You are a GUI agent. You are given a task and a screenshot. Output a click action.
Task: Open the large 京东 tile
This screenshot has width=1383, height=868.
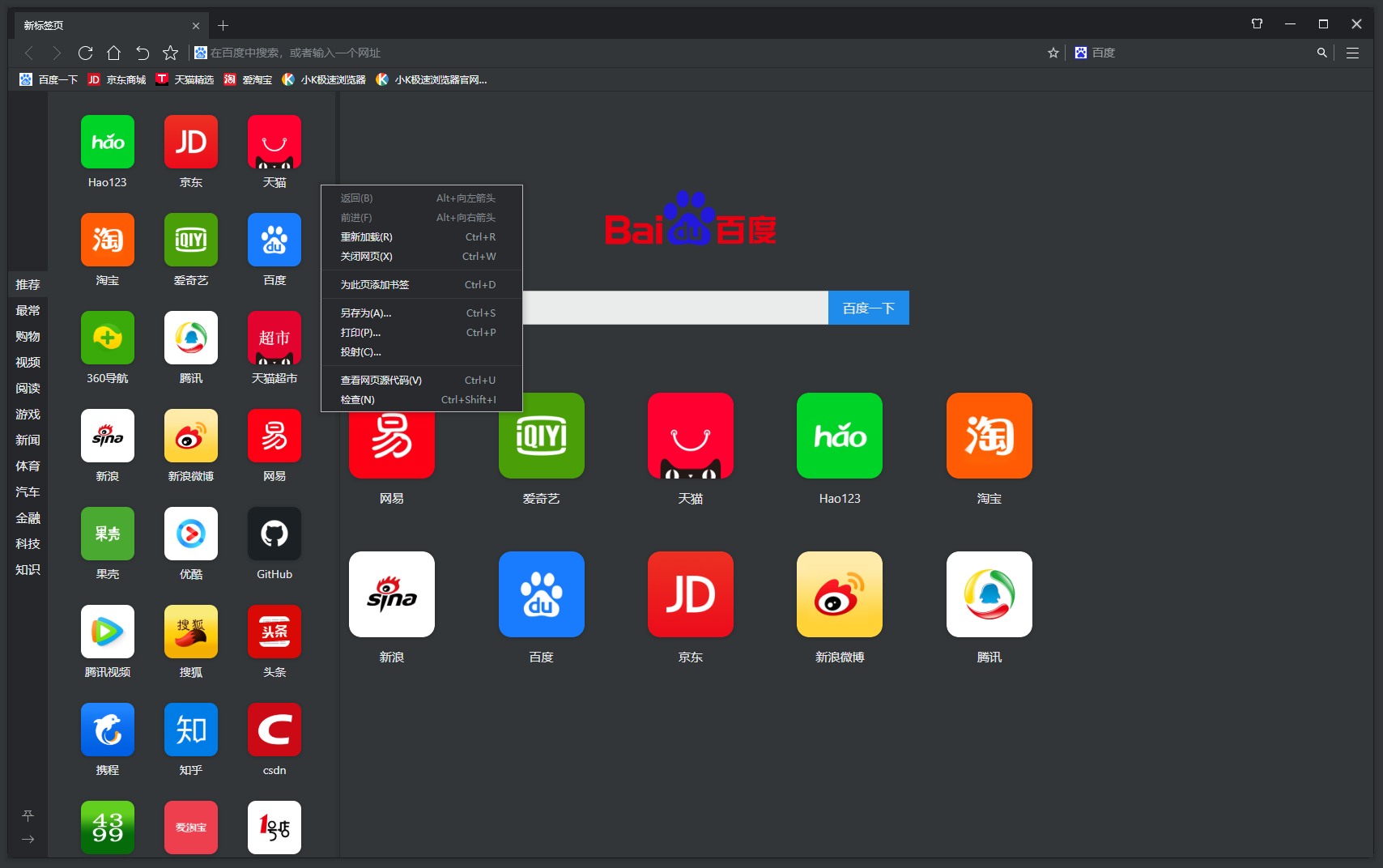pos(691,594)
